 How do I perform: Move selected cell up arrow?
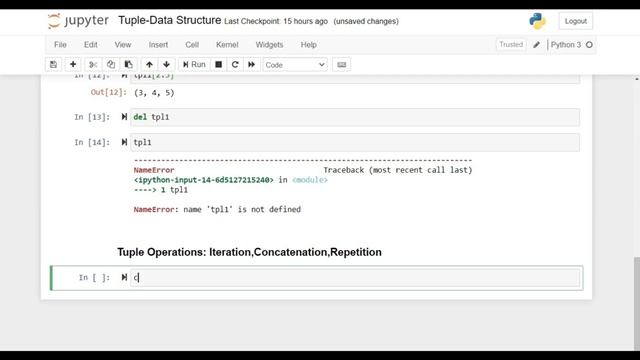click(149, 64)
